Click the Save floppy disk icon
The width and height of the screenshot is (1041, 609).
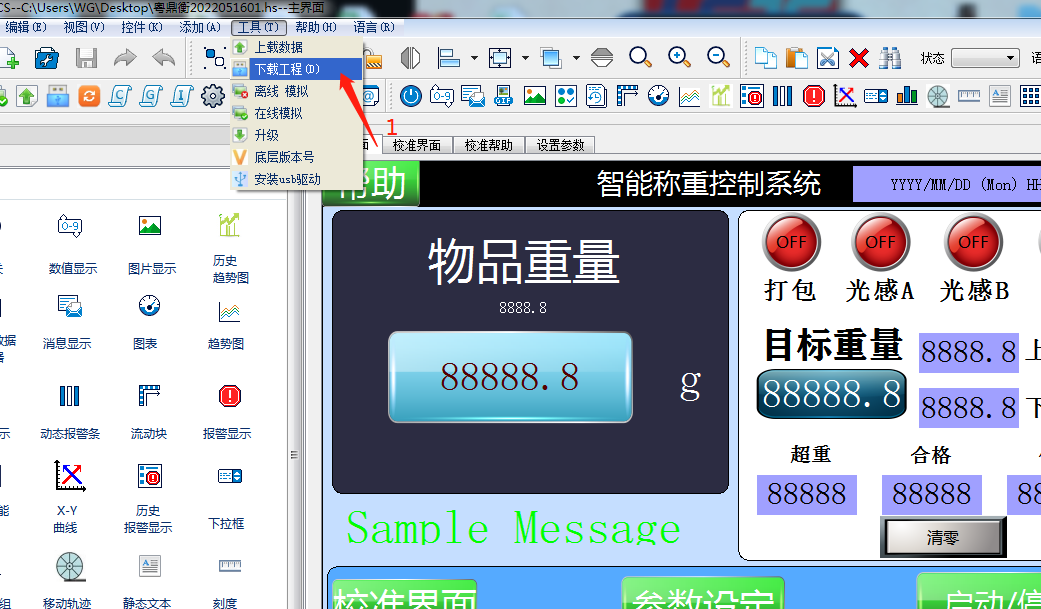[86, 58]
